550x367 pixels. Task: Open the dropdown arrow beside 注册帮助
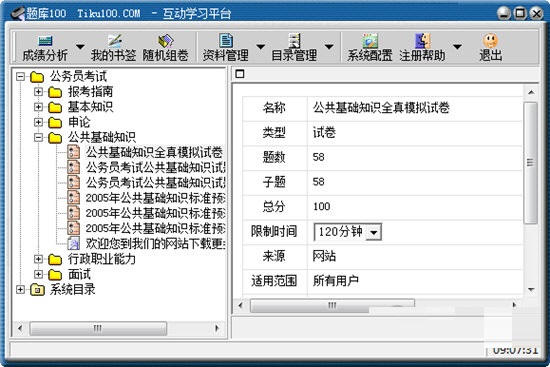(x=457, y=46)
